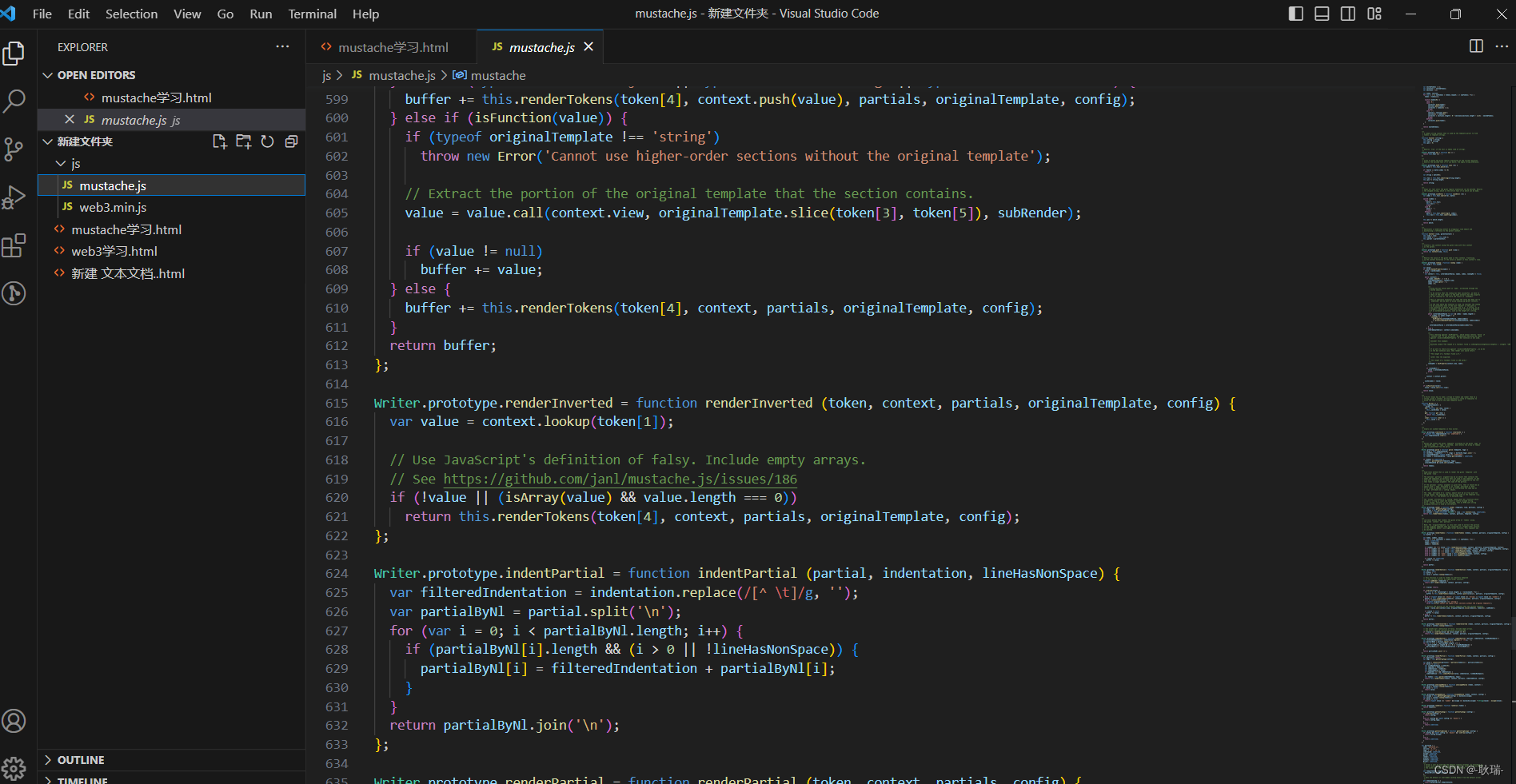This screenshot has width=1516, height=784.
Task: Open the Edit menu
Action: click(x=78, y=14)
